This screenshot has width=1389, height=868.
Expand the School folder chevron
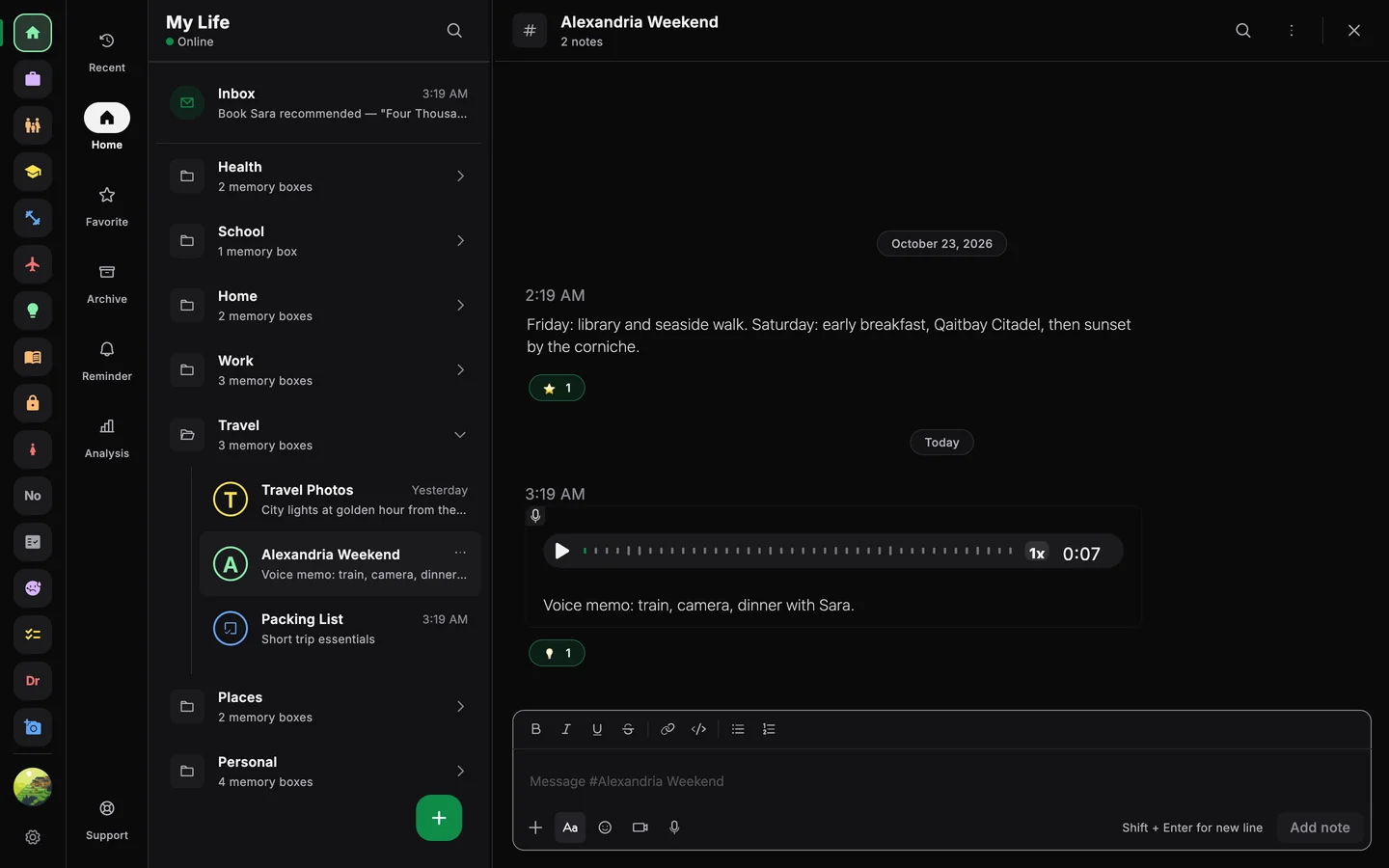coord(460,241)
